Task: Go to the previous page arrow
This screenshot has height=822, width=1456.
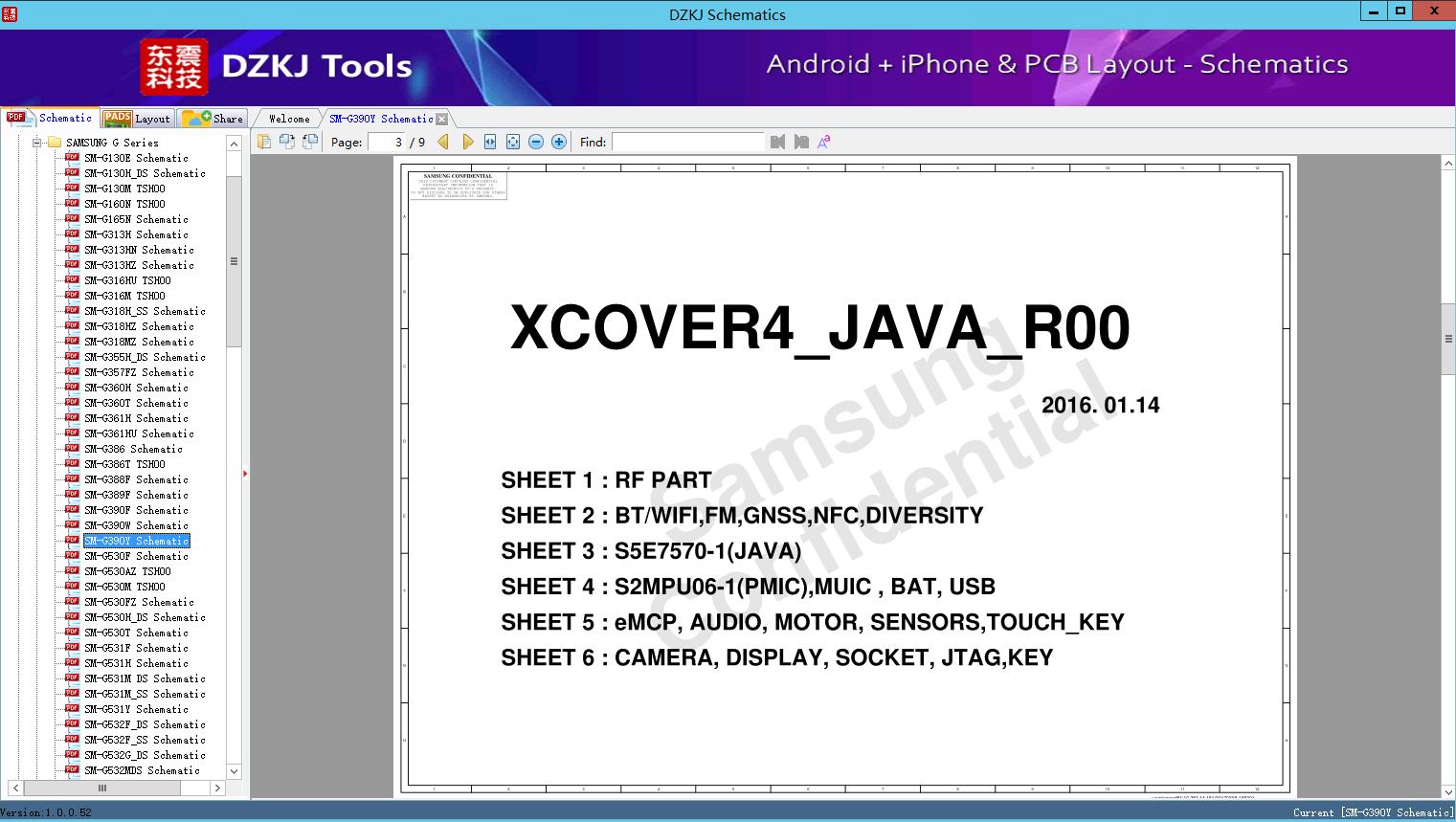Action: coord(443,142)
